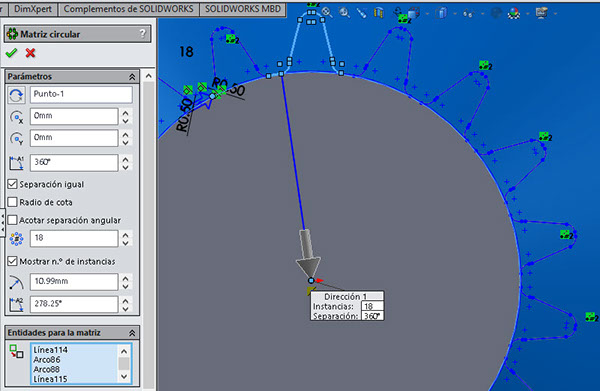Screen dimensions: 600x391
Task: Select Arco88 in the entities list
Action: [47, 369]
